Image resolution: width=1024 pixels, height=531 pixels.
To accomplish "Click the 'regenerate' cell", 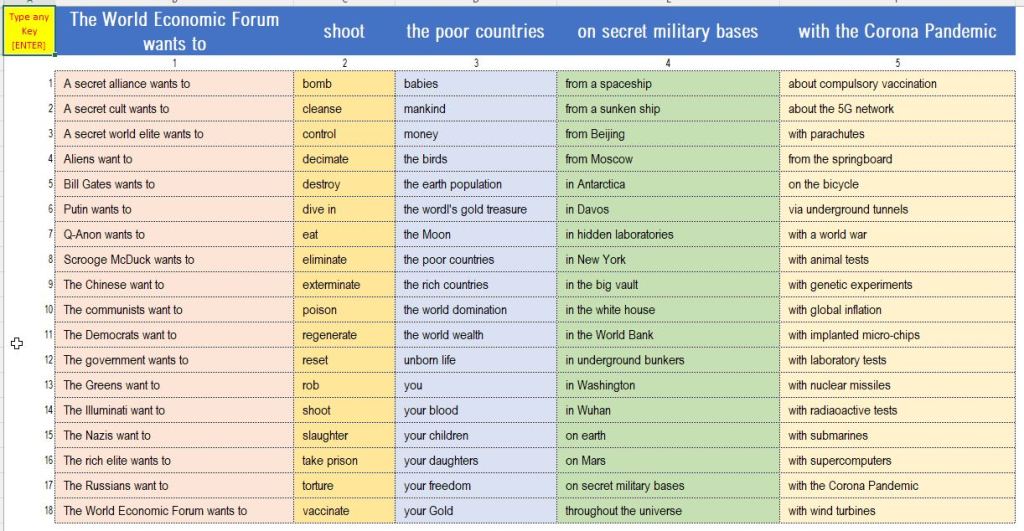I will [329, 335].
